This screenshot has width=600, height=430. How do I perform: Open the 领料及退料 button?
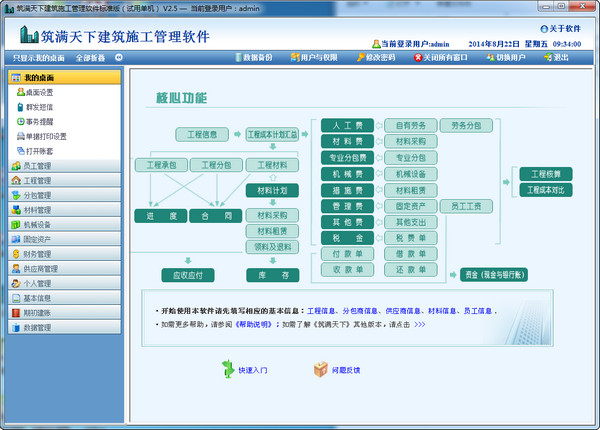click(x=272, y=247)
